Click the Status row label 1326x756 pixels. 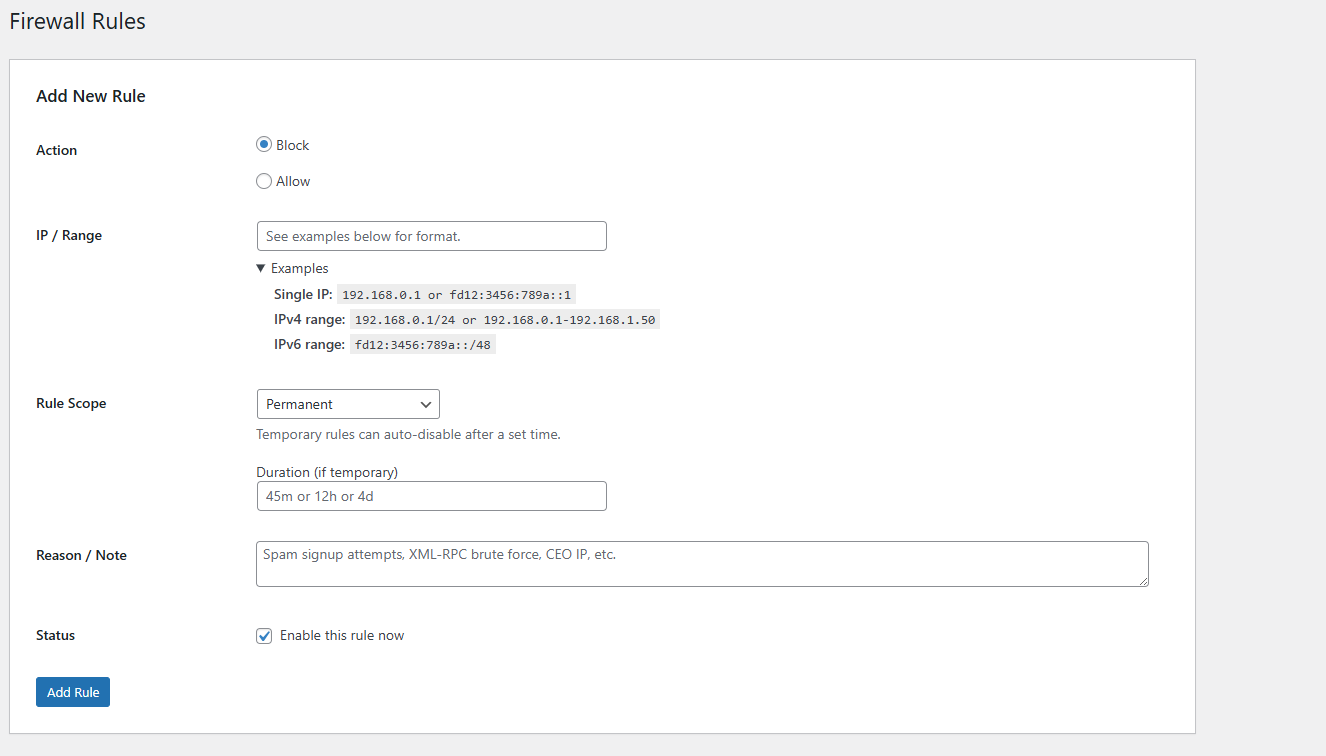click(x=55, y=634)
